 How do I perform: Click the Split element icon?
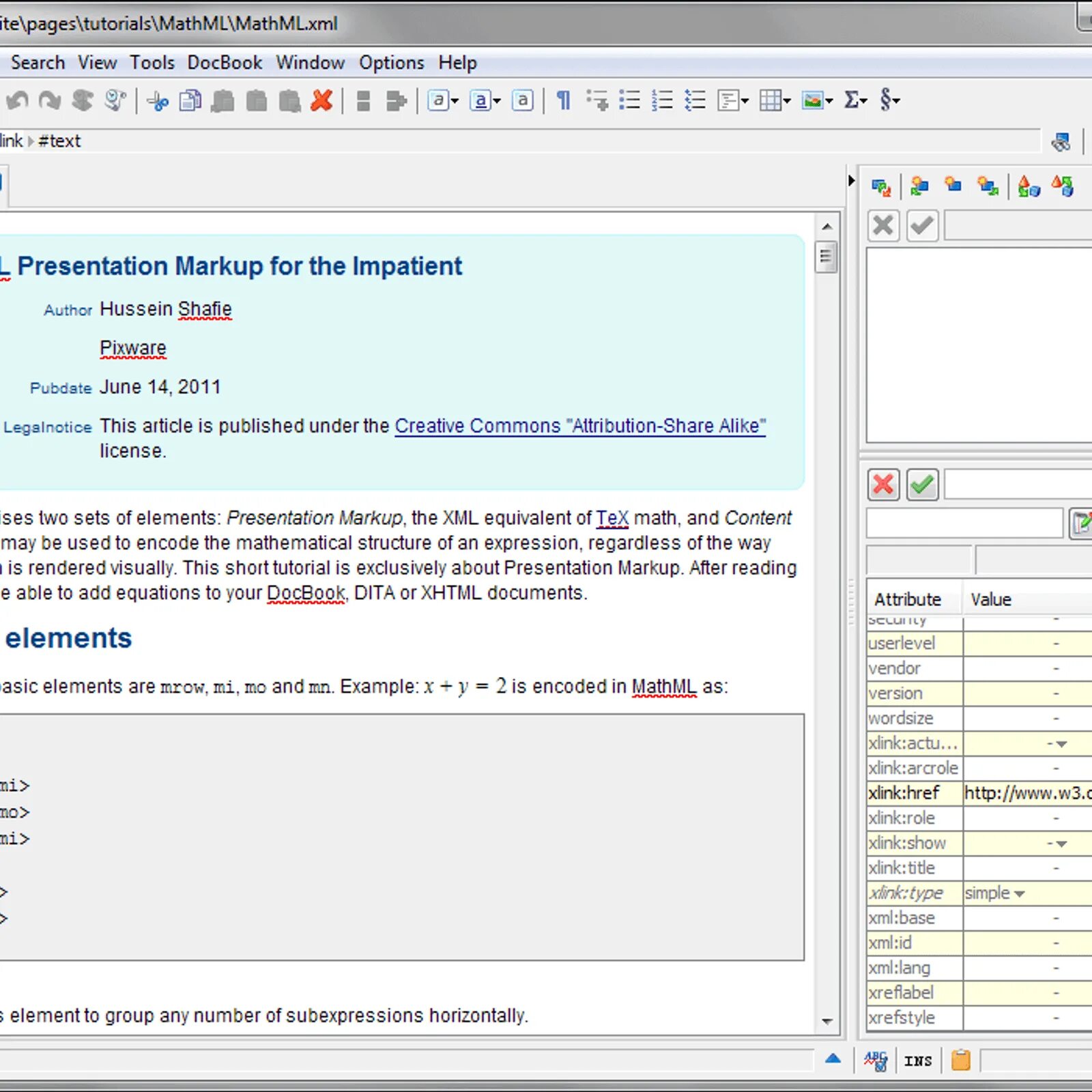click(x=363, y=101)
